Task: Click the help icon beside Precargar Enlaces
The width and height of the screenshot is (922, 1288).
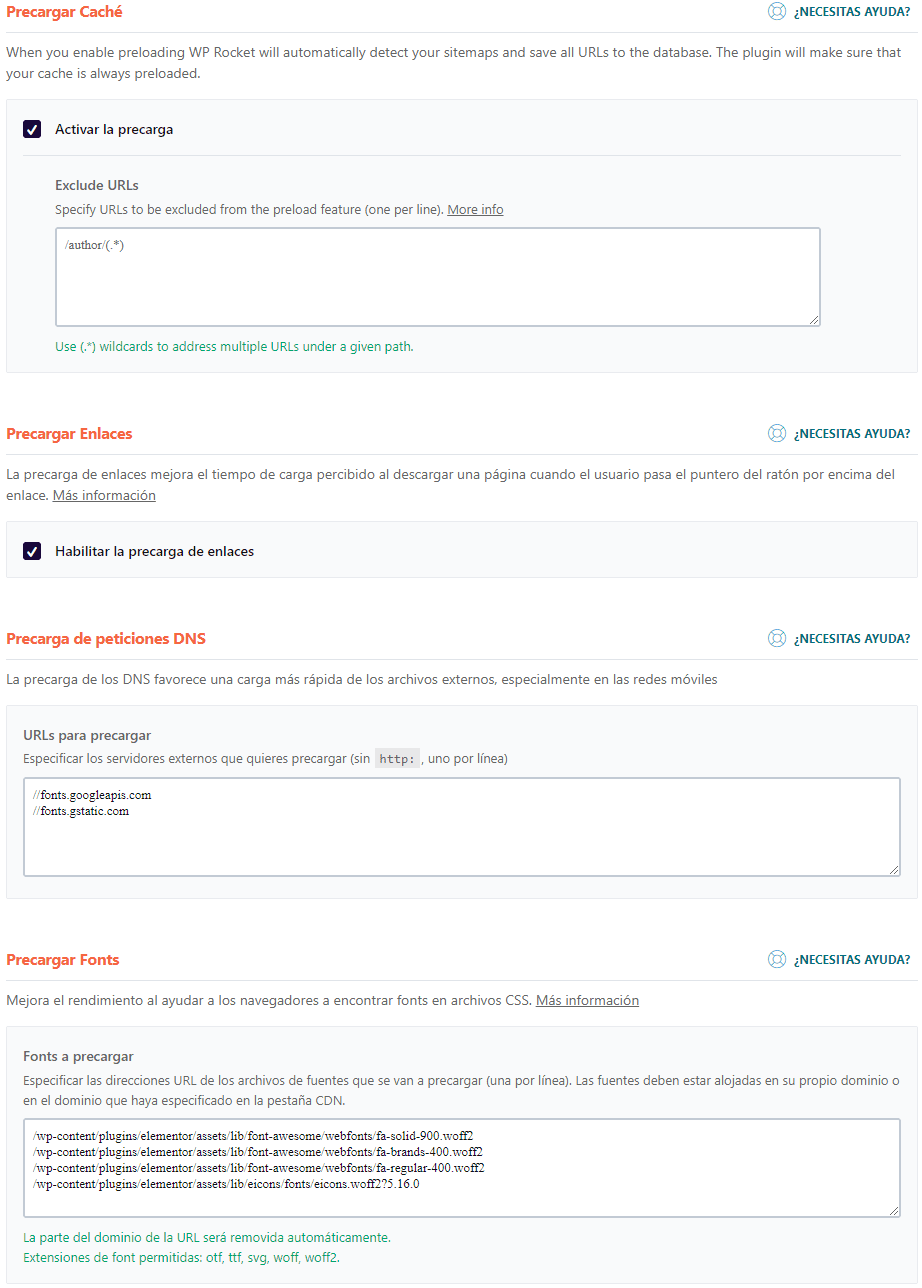Action: (x=777, y=433)
